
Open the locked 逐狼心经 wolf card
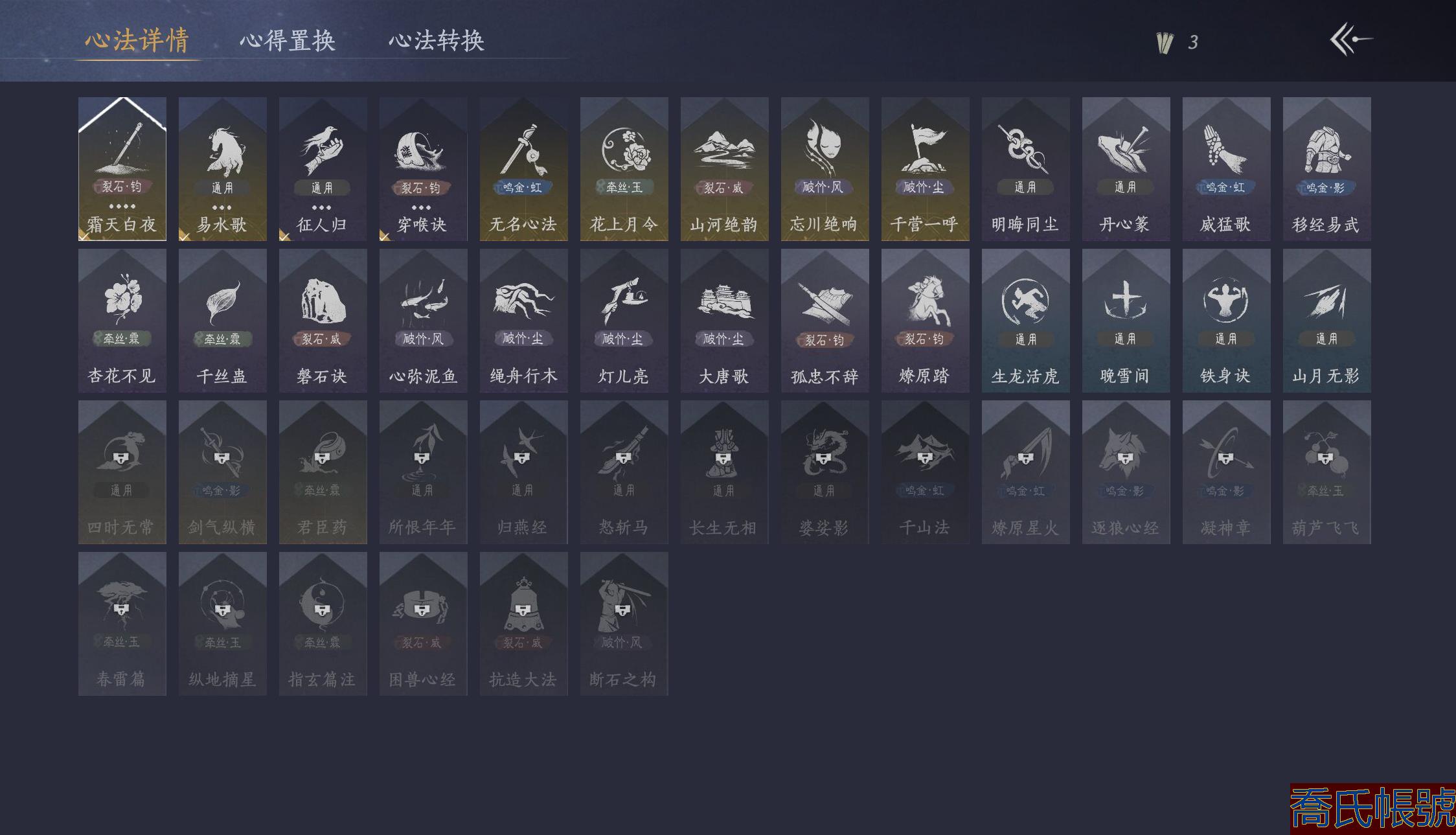click(1126, 472)
